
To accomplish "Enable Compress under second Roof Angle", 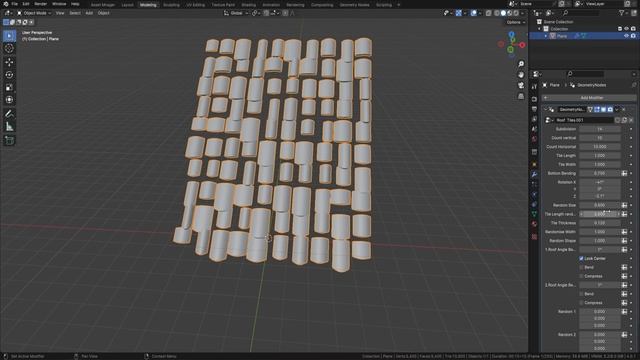I will tap(581, 303).
